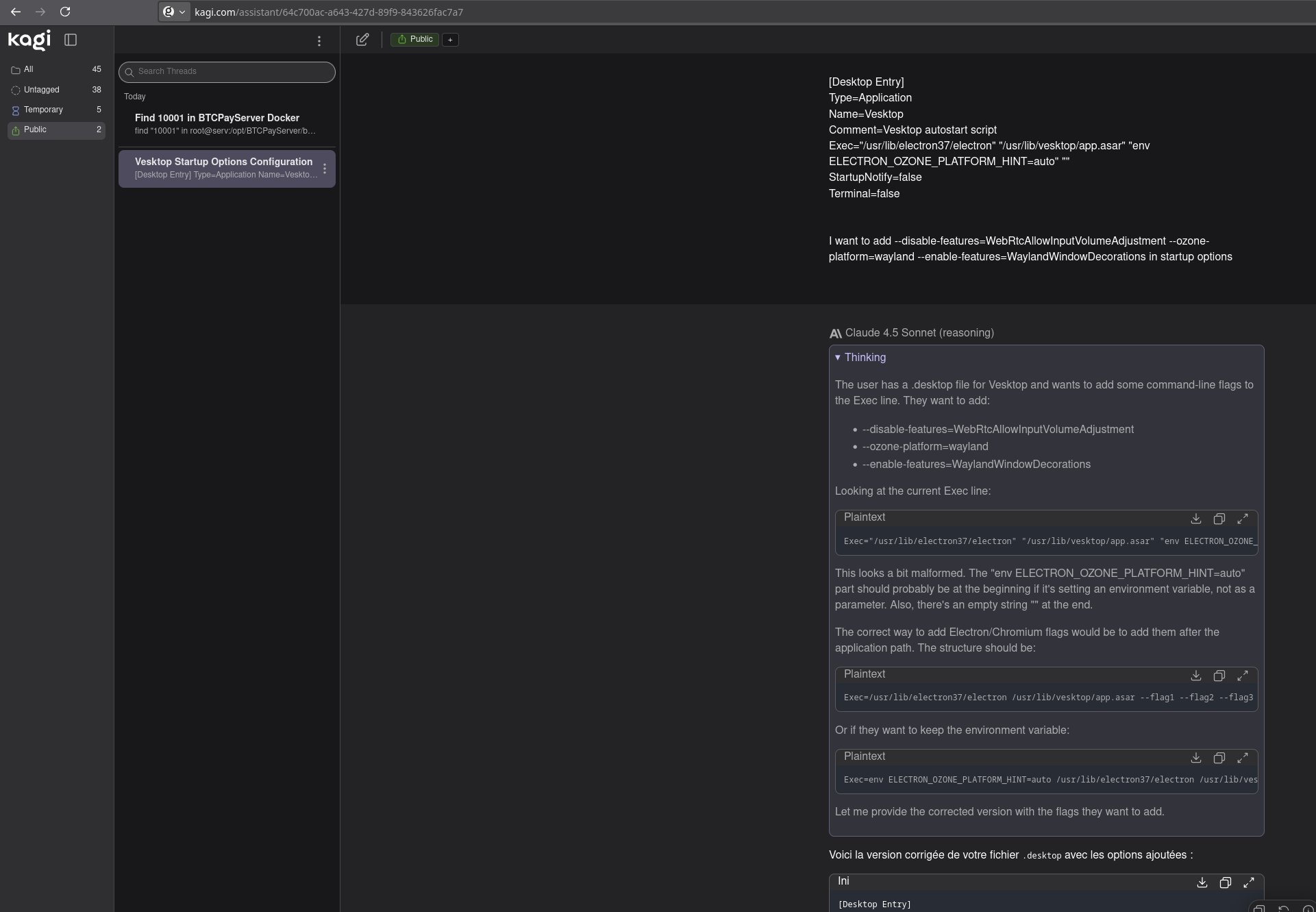Download the first Plaintext code block
Image resolution: width=1316 pixels, height=912 pixels.
pos(1195,519)
